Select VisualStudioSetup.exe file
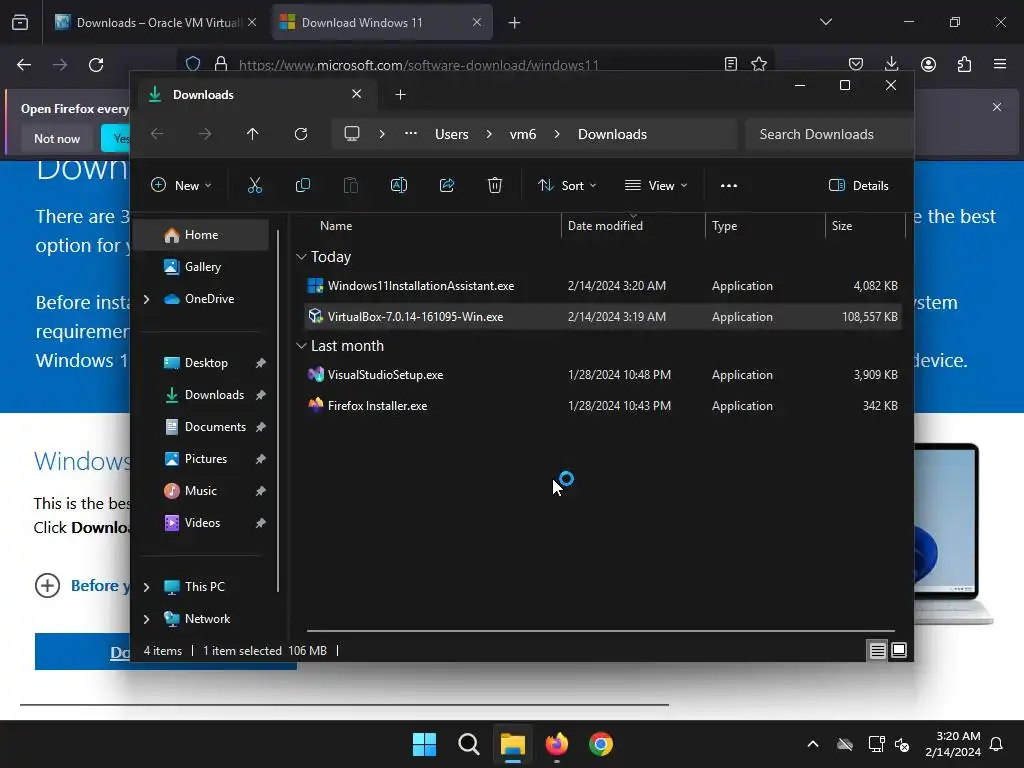The image size is (1024, 768). click(603, 375)
